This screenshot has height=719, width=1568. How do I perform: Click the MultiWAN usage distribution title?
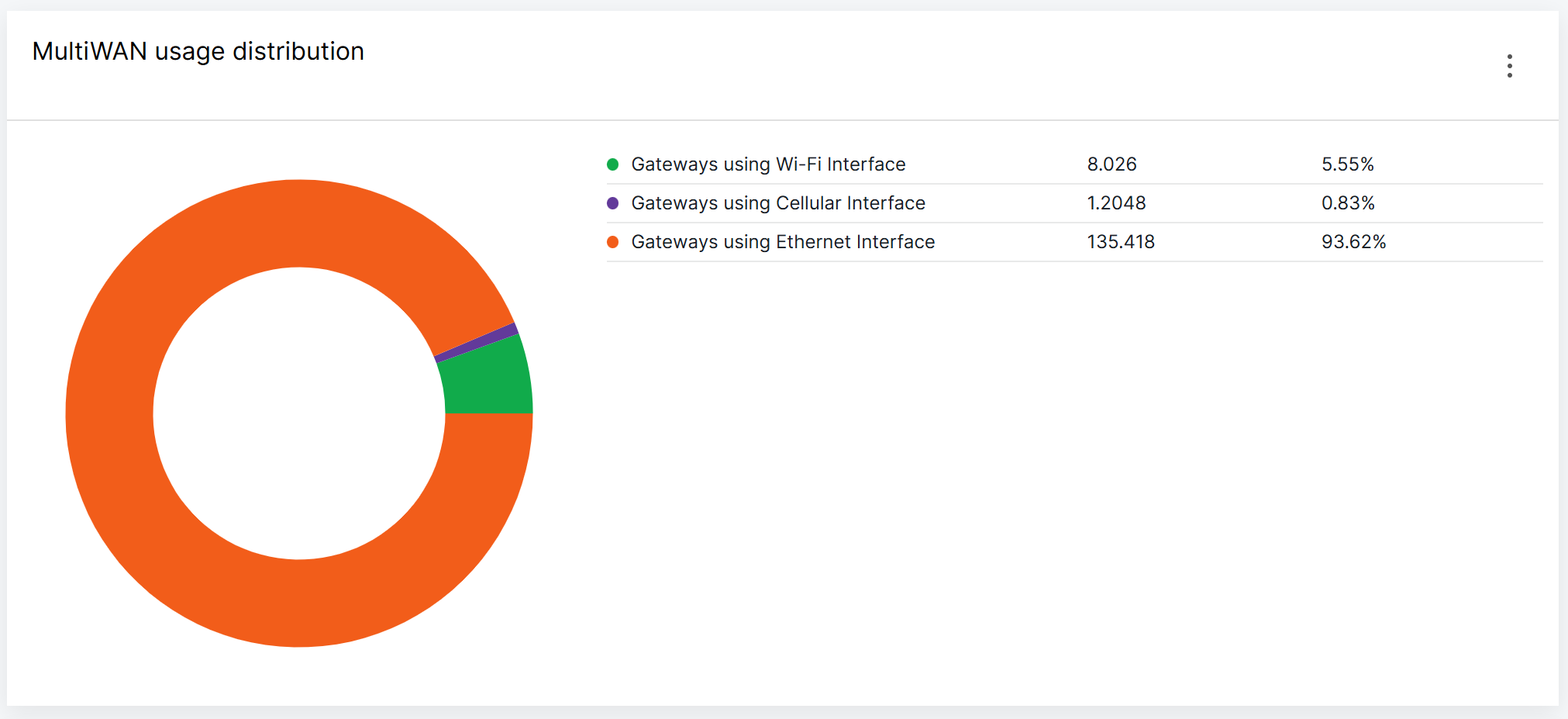198,51
